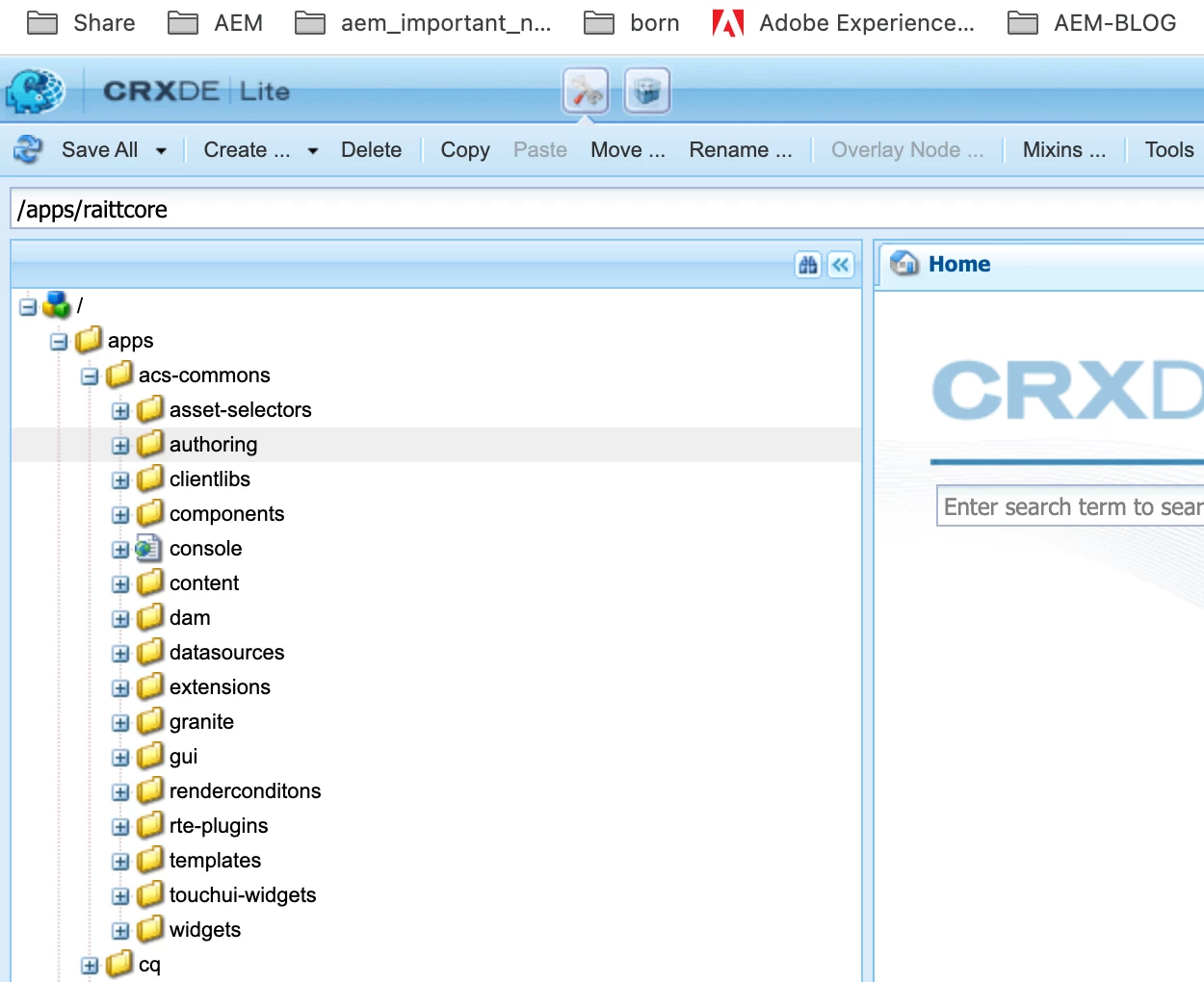Select the content tree node
Screen dimensions: 1204x982
point(204,582)
